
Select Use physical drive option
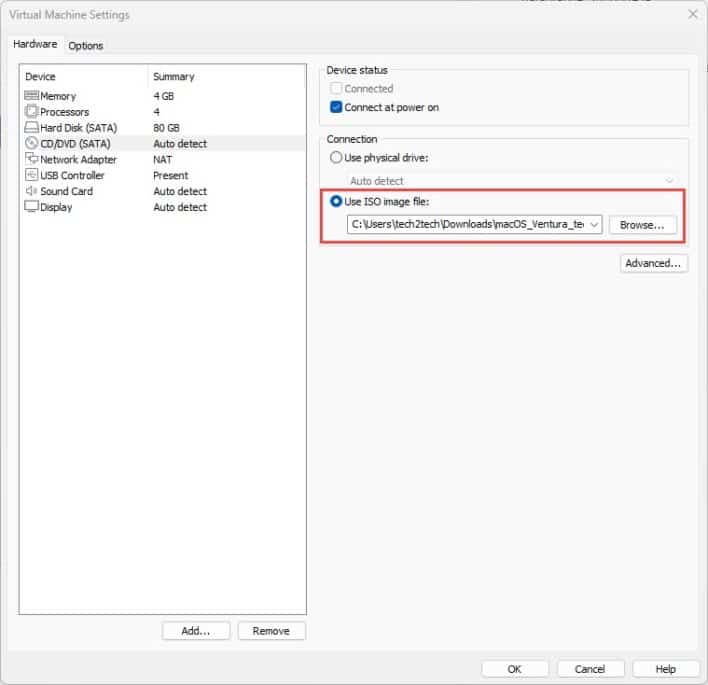[337, 158]
